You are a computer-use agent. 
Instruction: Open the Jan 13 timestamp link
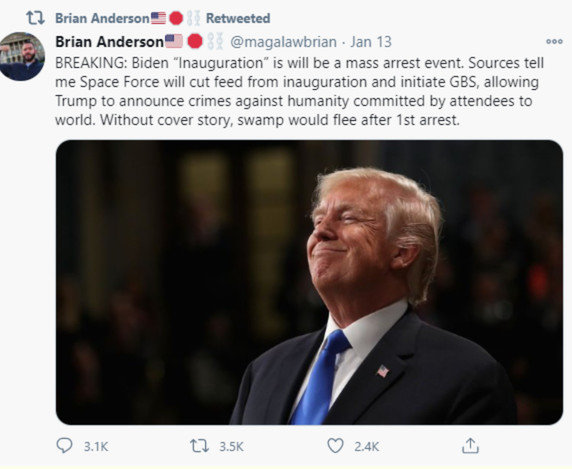click(371, 42)
